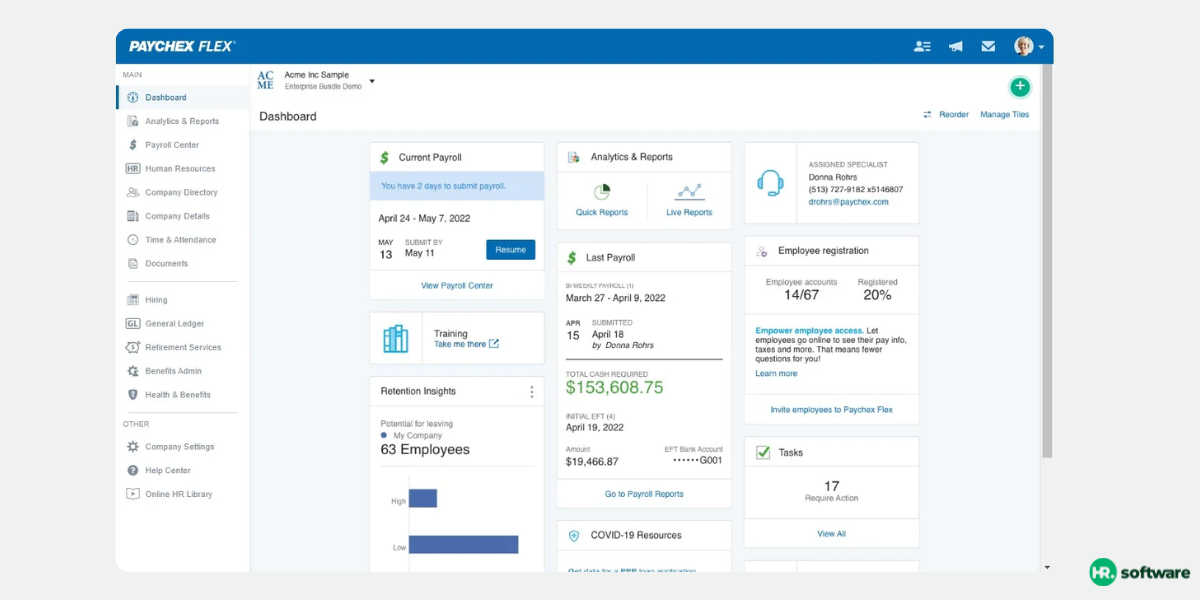Click Manage Tiles link
This screenshot has height=600, width=1200.
coord(1004,115)
